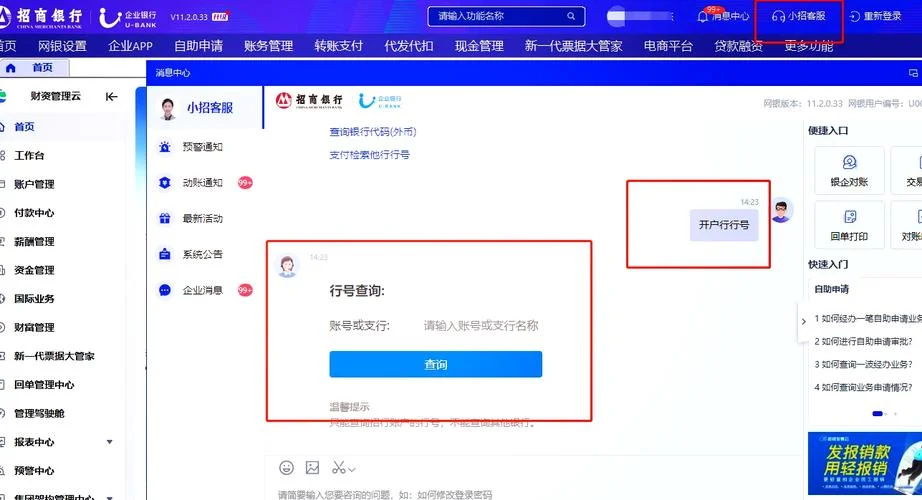The image size is (922, 500).
Task: Open 系统公告 icon entry
Action: (x=165, y=255)
